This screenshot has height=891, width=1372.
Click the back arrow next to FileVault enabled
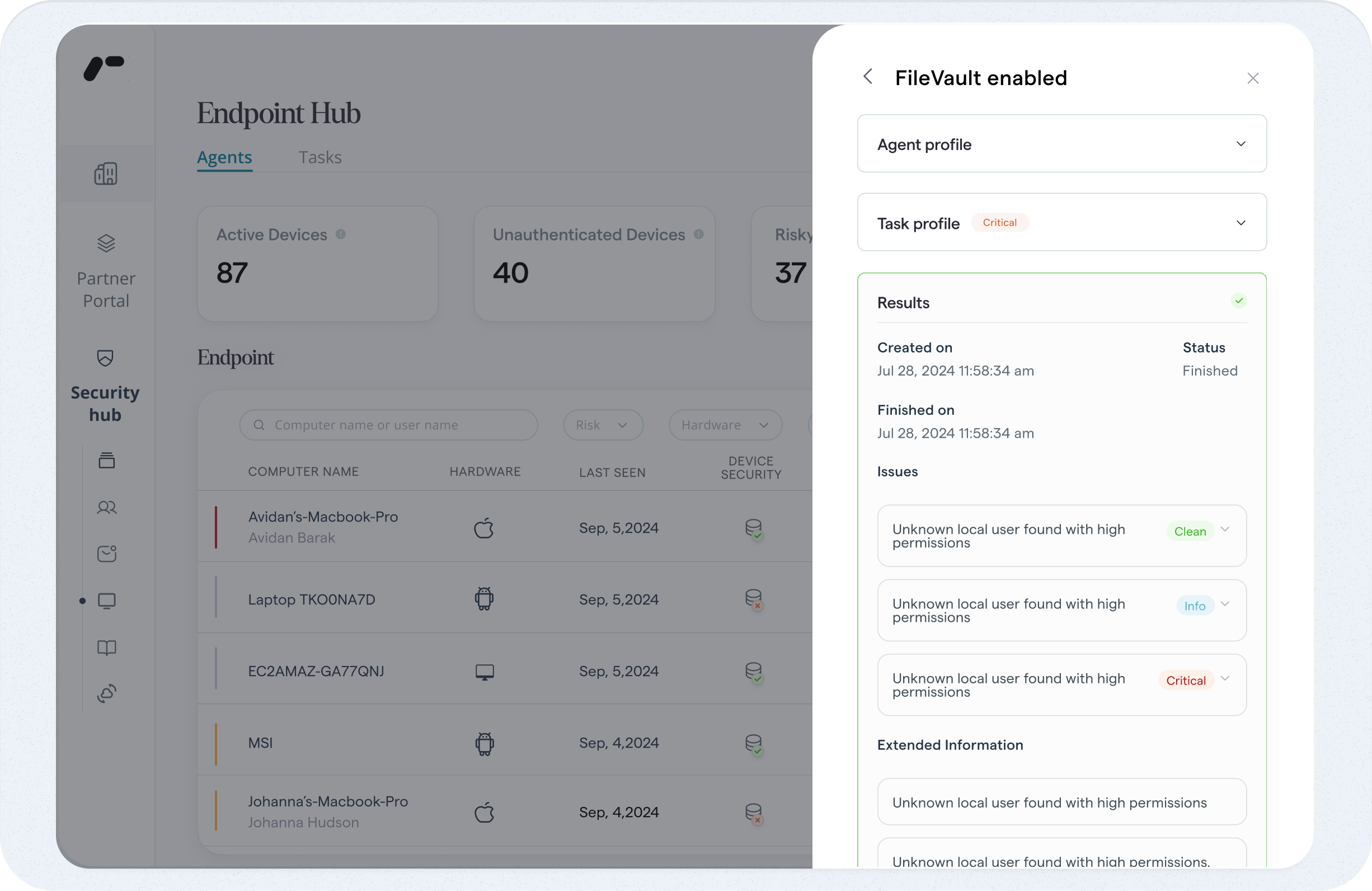868,77
